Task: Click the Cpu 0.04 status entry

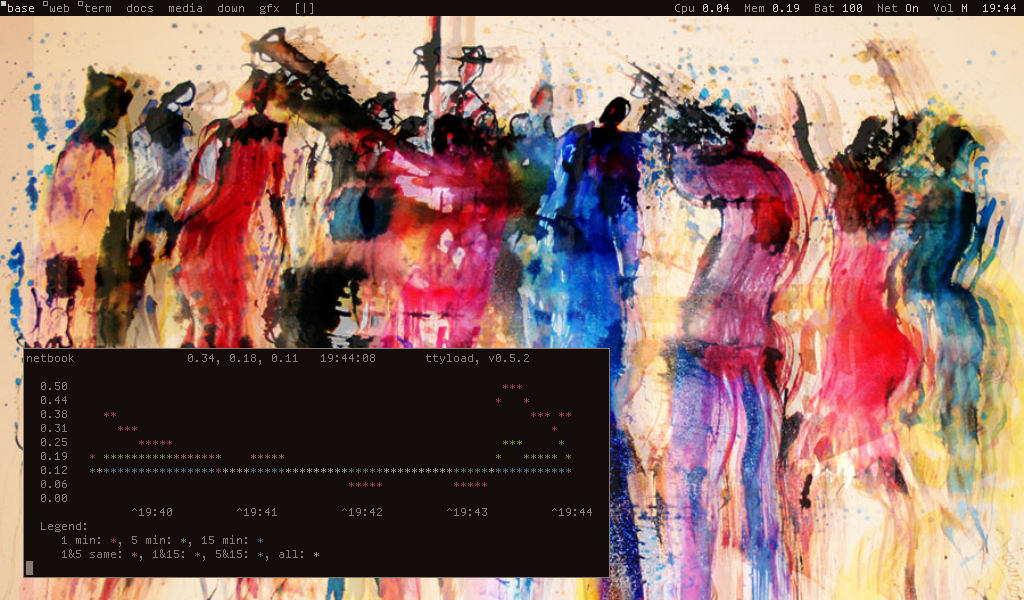Action: tap(702, 8)
